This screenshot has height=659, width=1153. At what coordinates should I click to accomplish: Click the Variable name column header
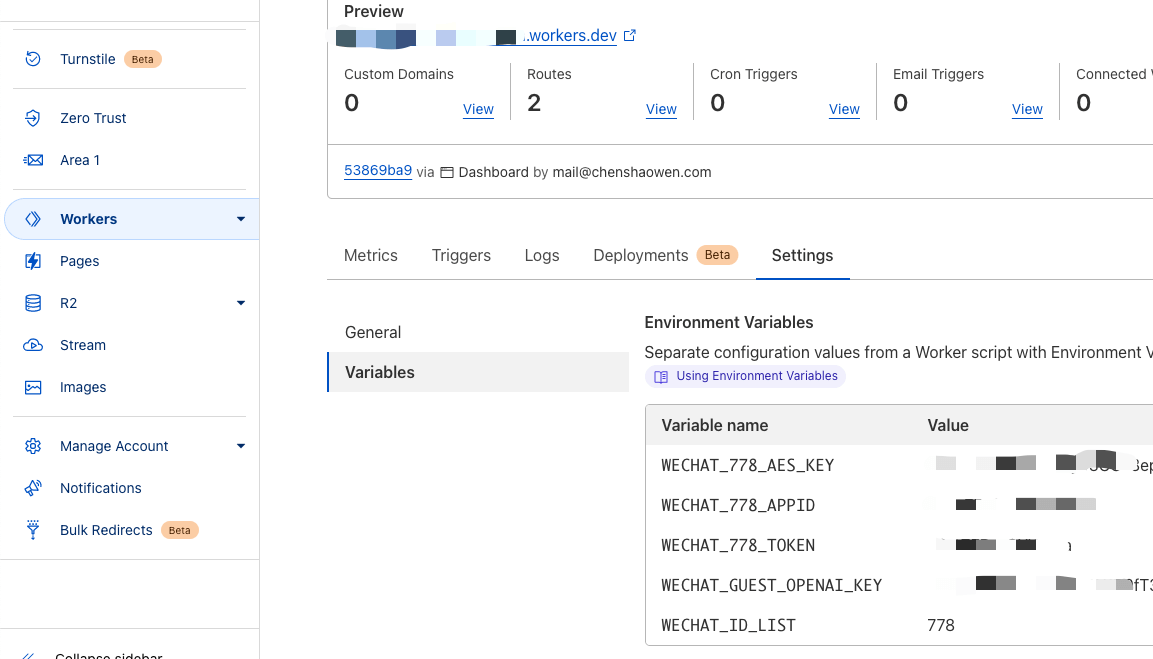[714, 425]
